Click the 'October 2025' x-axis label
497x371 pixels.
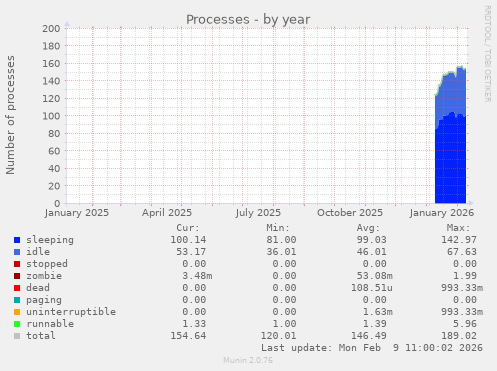(350, 213)
